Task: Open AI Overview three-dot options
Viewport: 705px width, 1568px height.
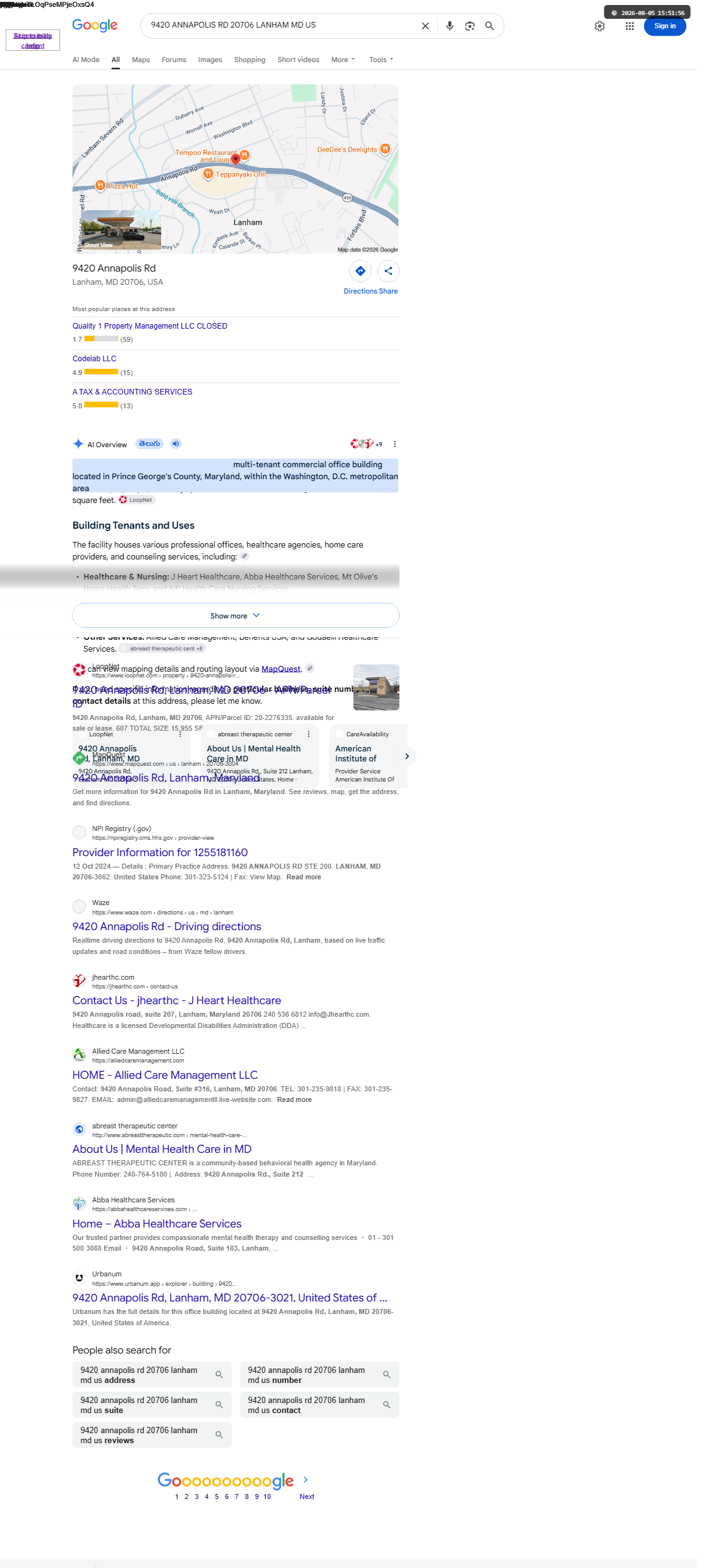Action: [x=395, y=444]
